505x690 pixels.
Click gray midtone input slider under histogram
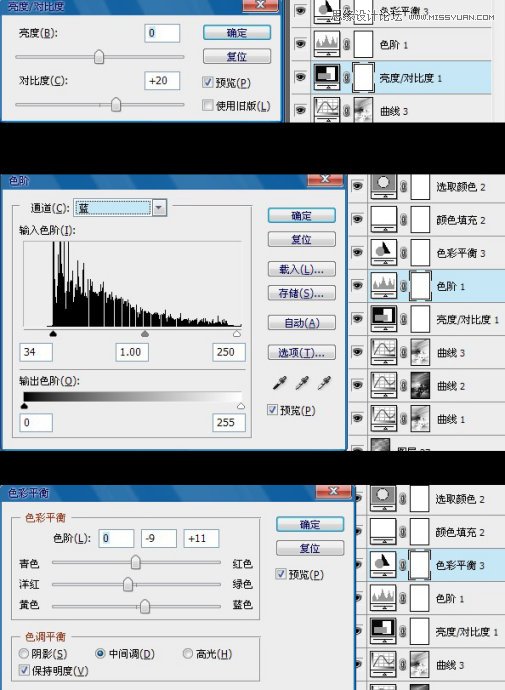coord(145,334)
